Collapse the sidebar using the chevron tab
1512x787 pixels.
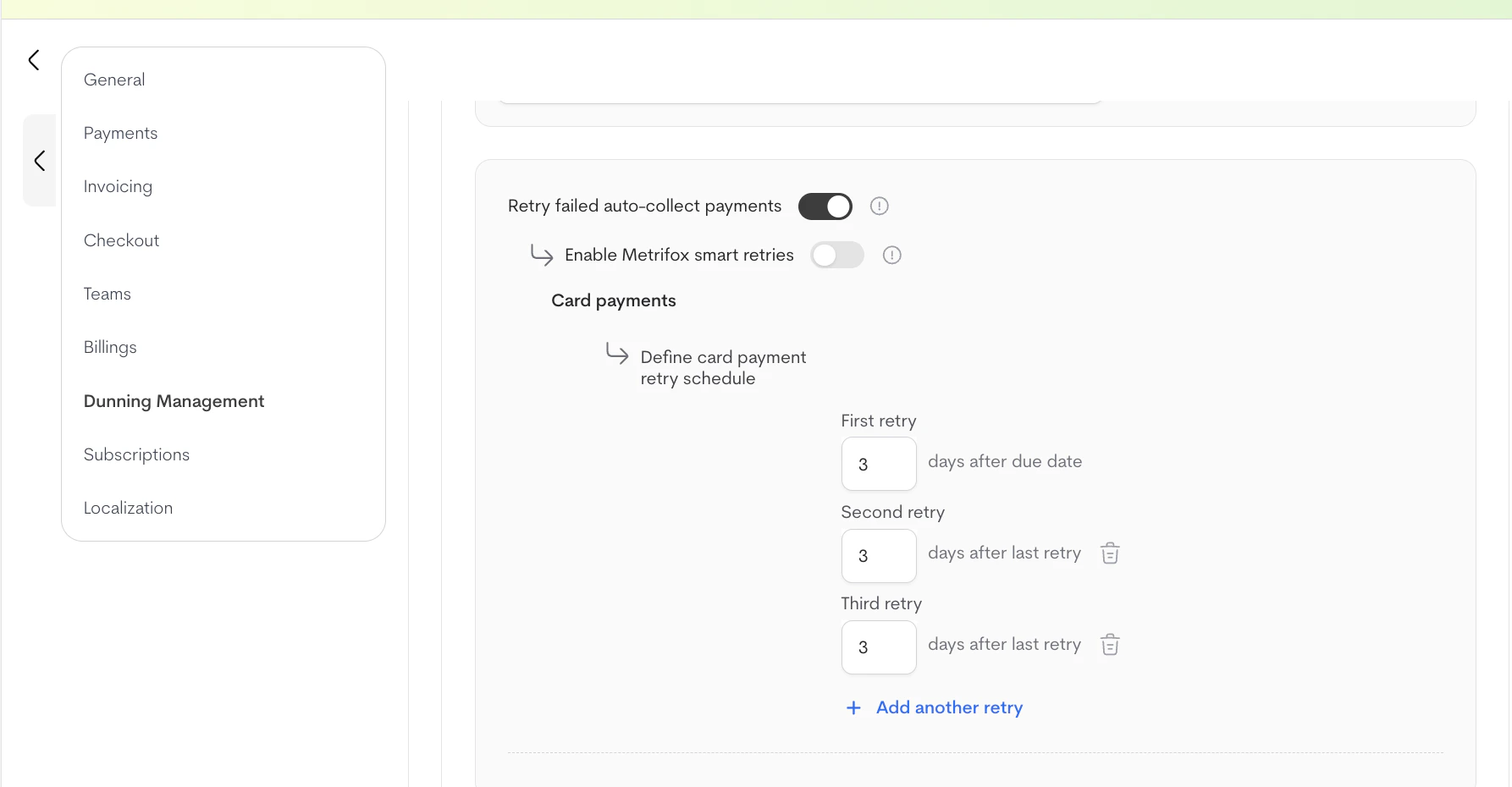pyautogui.click(x=39, y=161)
